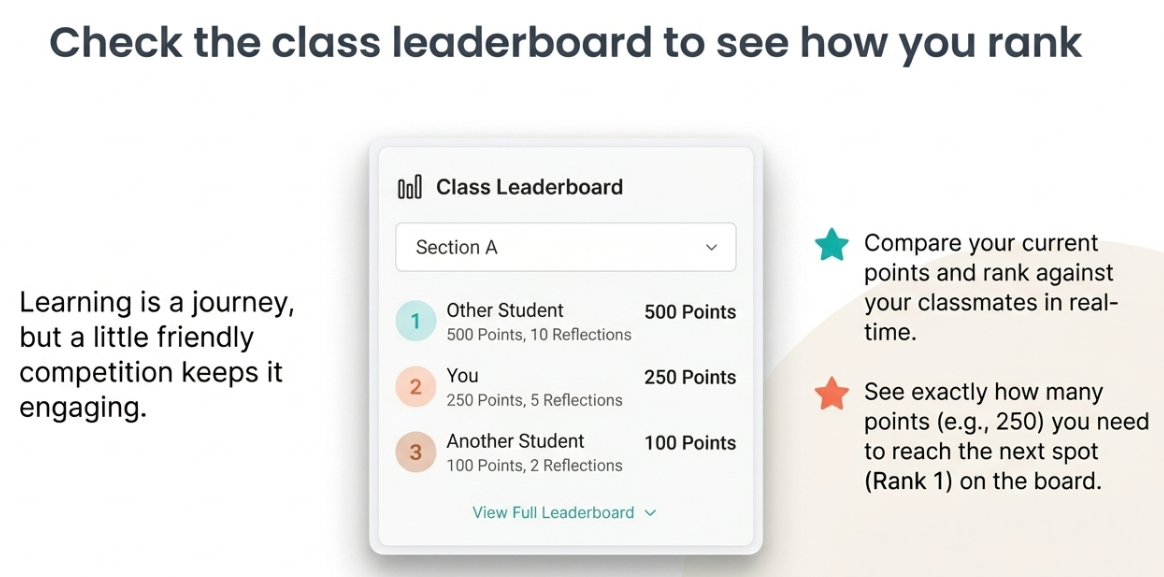Screen dimensions: 1164x577
Task: Open the Section A dropdown
Action: (565, 247)
